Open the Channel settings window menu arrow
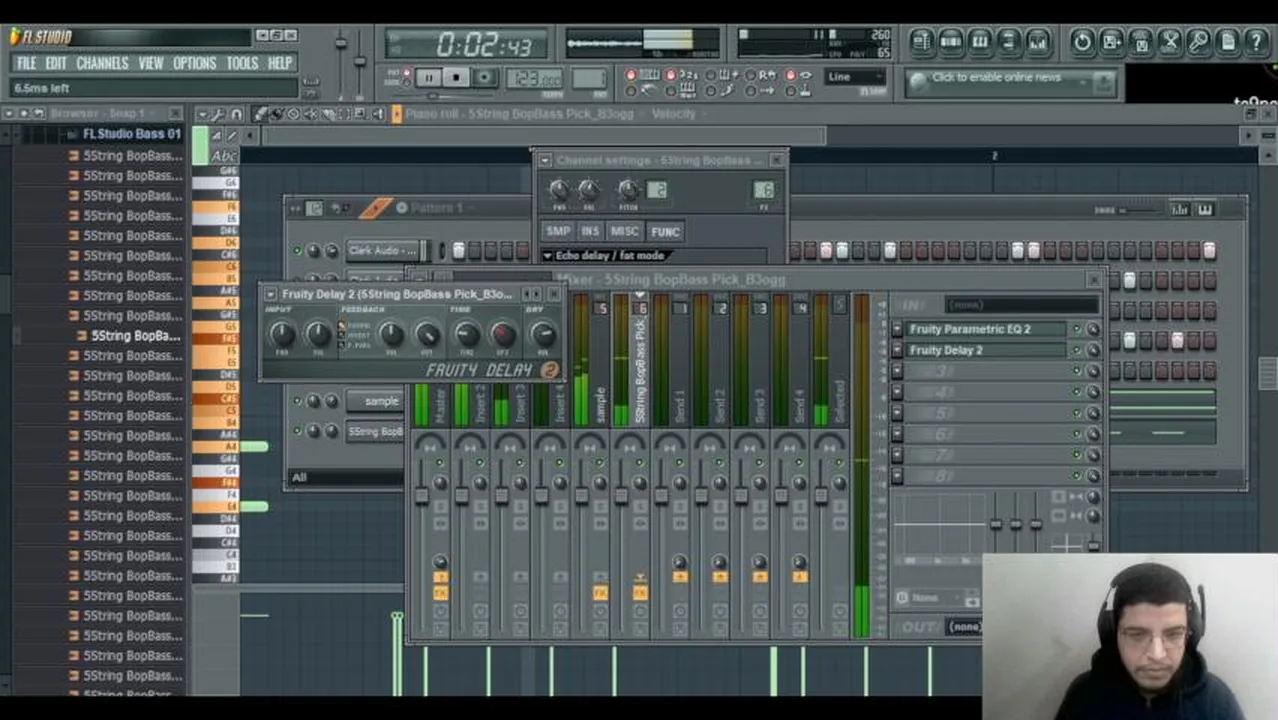Image resolution: width=1278 pixels, height=720 pixels. pos(545,160)
